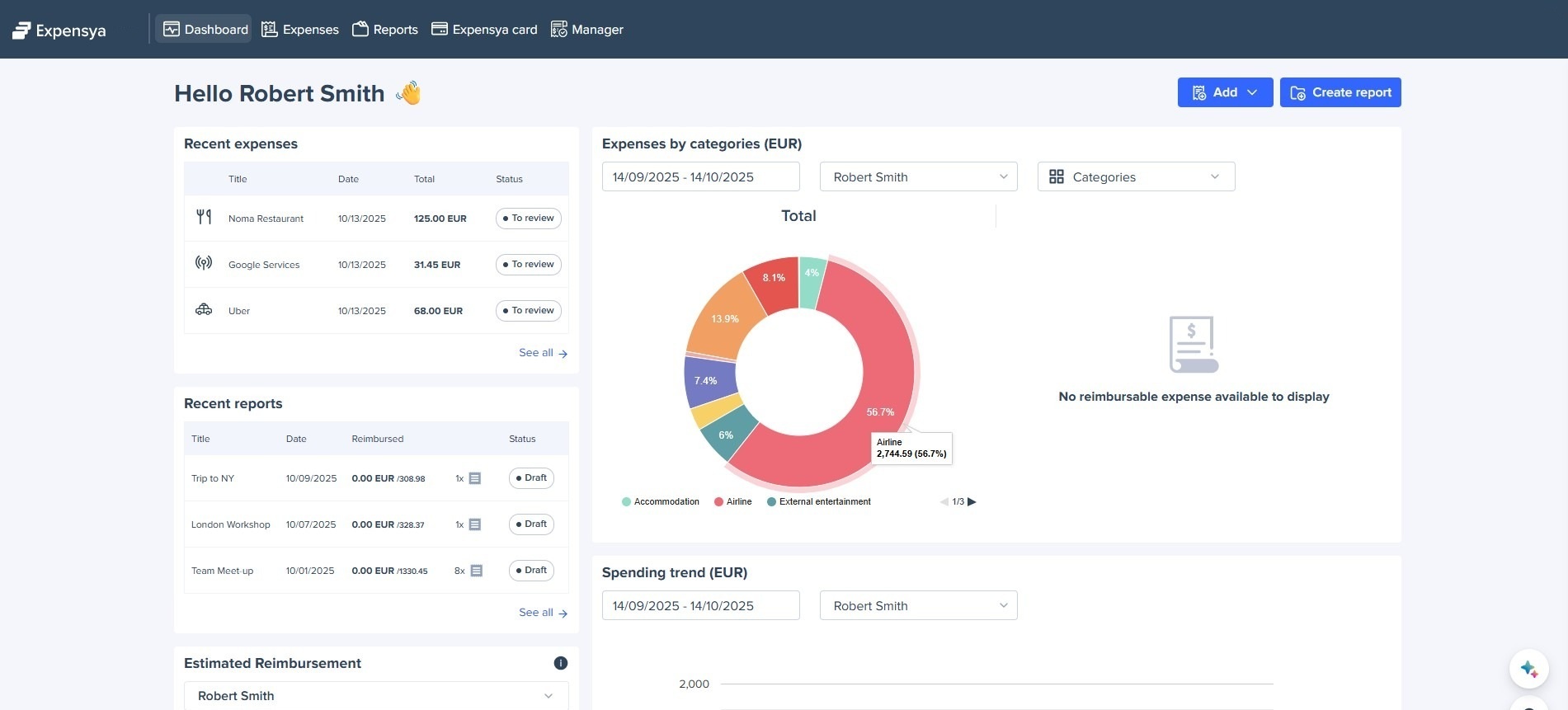The image size is (1568, 710).
Task: Click the orange 13.9% chart slice
Action: point(727,318)
